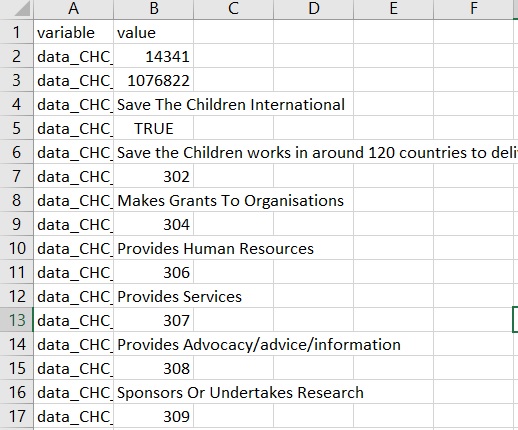The width and height of the screenshot is (518, 430).
Task: Select column E header
Action: [x=394, y=9]
